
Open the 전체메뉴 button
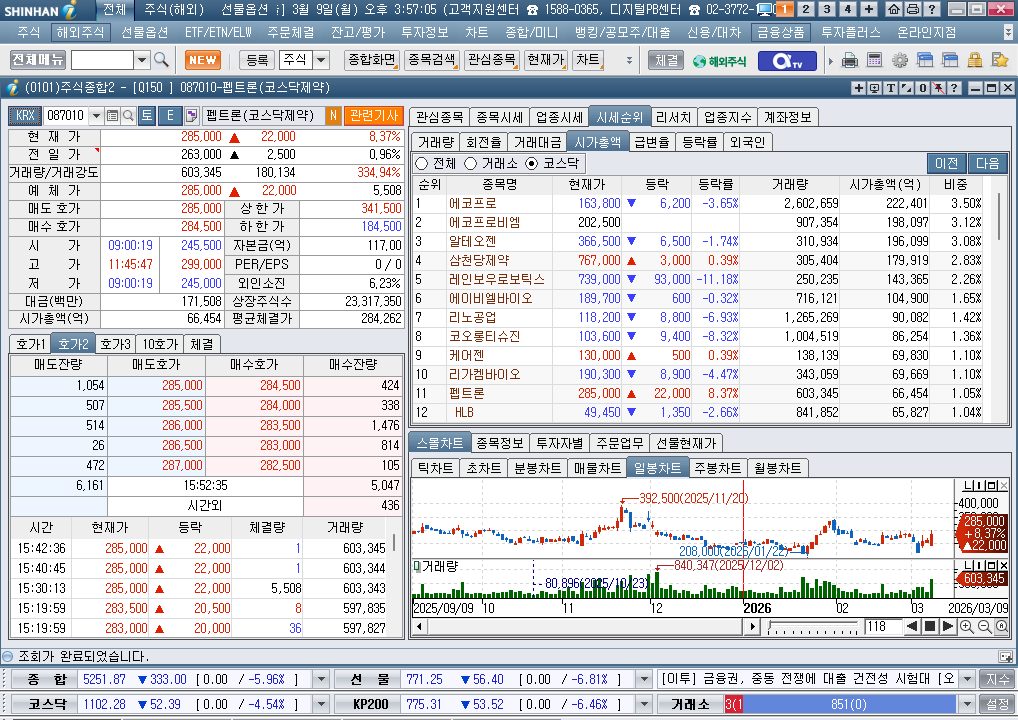[x=38, y=60]
